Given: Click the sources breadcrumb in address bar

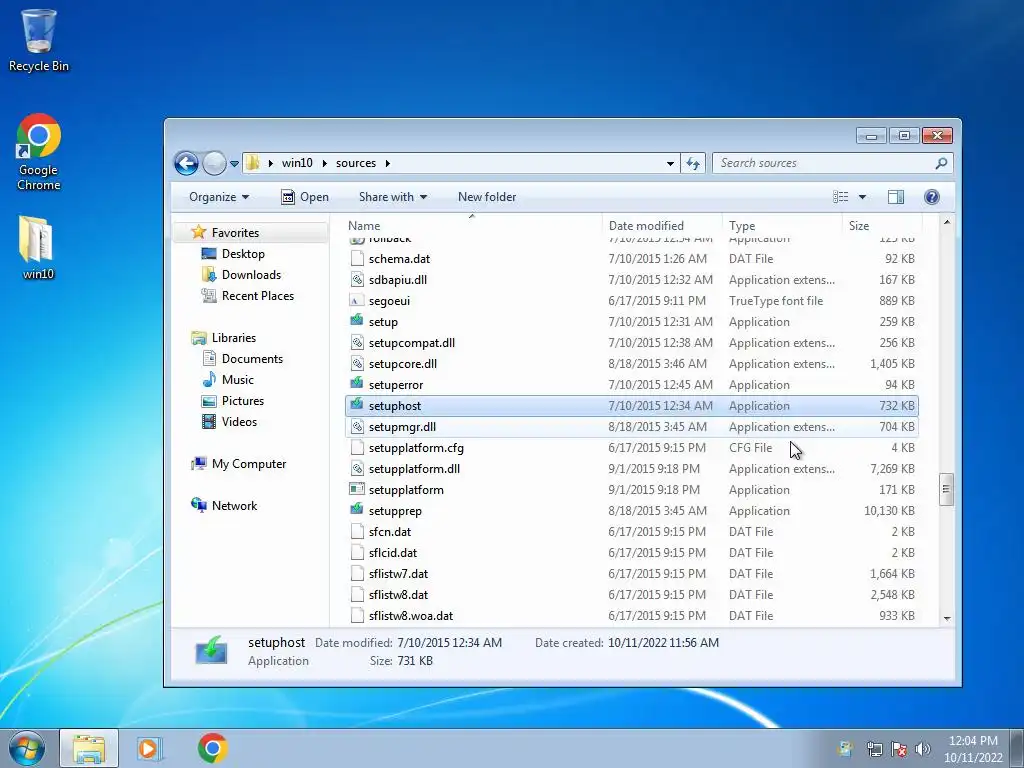Looking at the screenshot, I should pos(356,163).
